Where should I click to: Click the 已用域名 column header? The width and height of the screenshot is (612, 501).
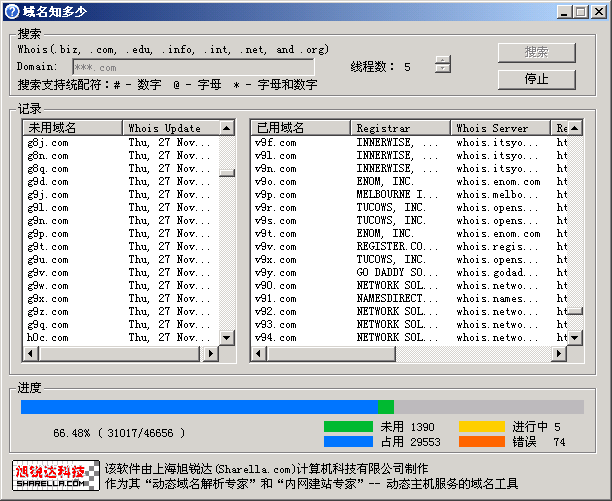[300, 128]
